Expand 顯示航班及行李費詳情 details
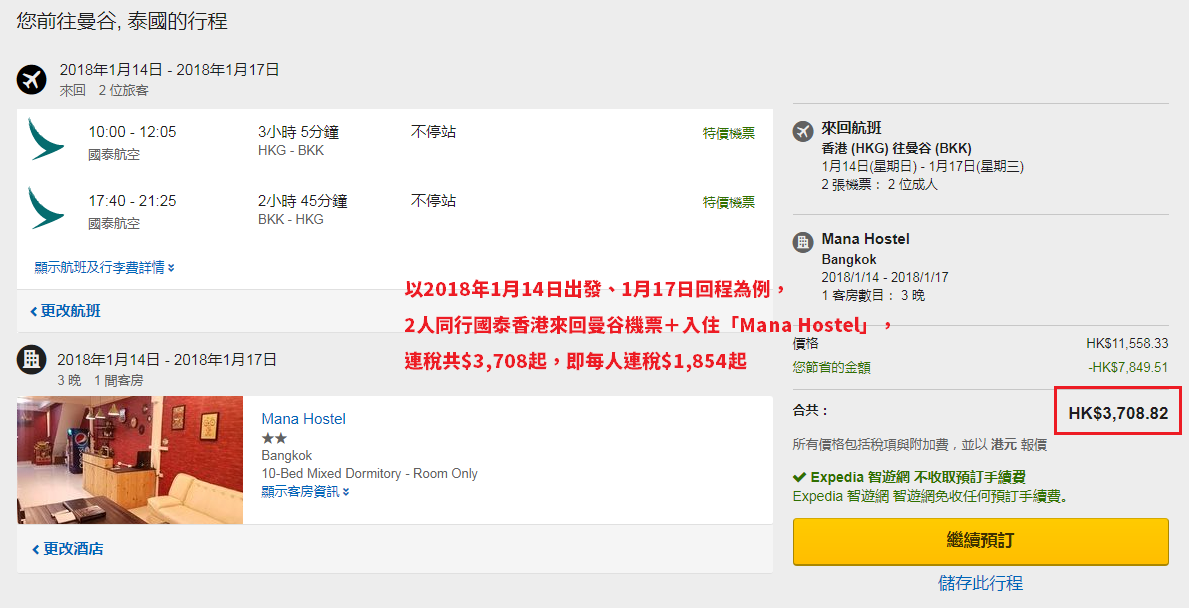Screen dimensions: 1189x608 coord(105,268)
